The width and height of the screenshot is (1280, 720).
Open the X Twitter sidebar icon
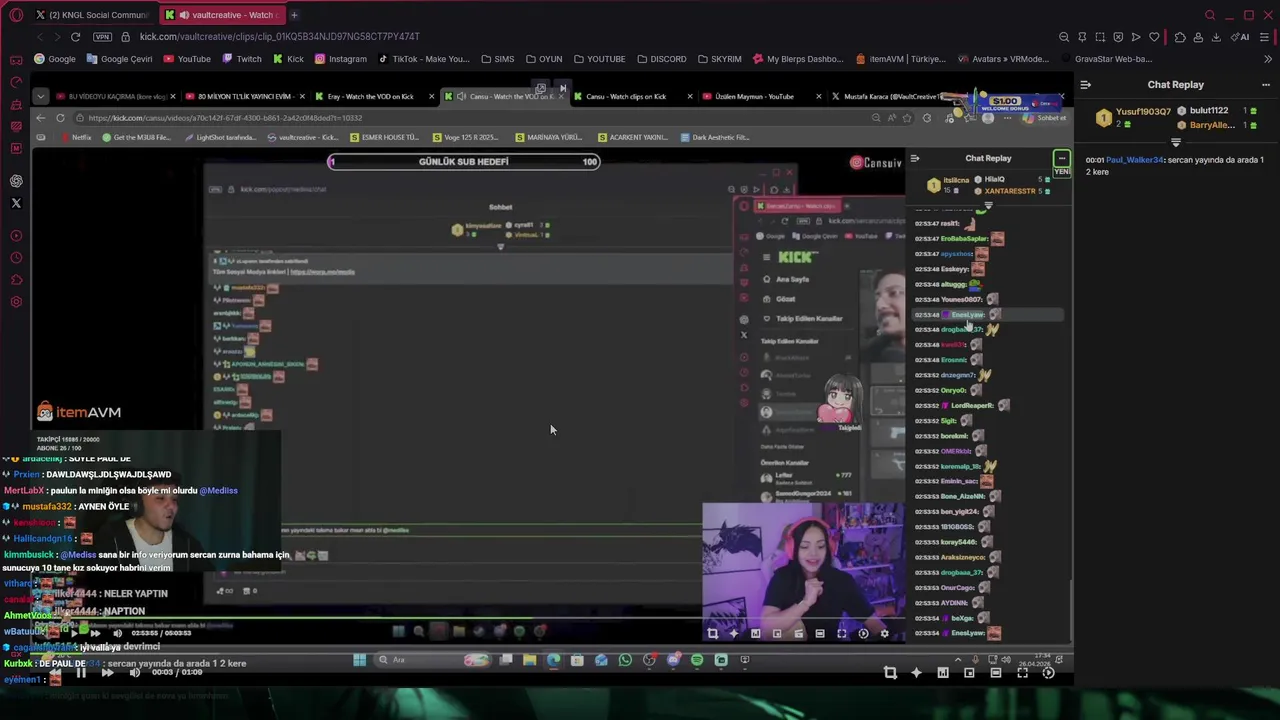click(x=16, y=203)
